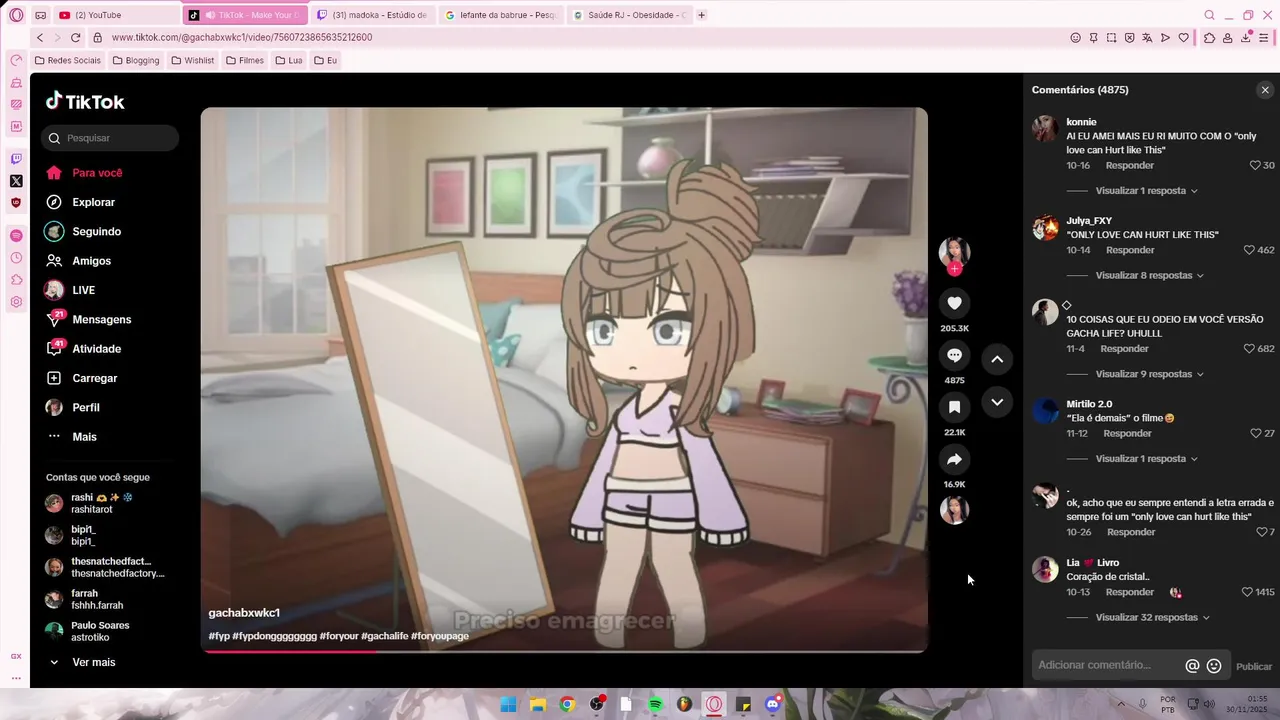This screenshot has height=720, width=1280.
Task: Like konnie's comment
Action: (x=1256, y=166)
